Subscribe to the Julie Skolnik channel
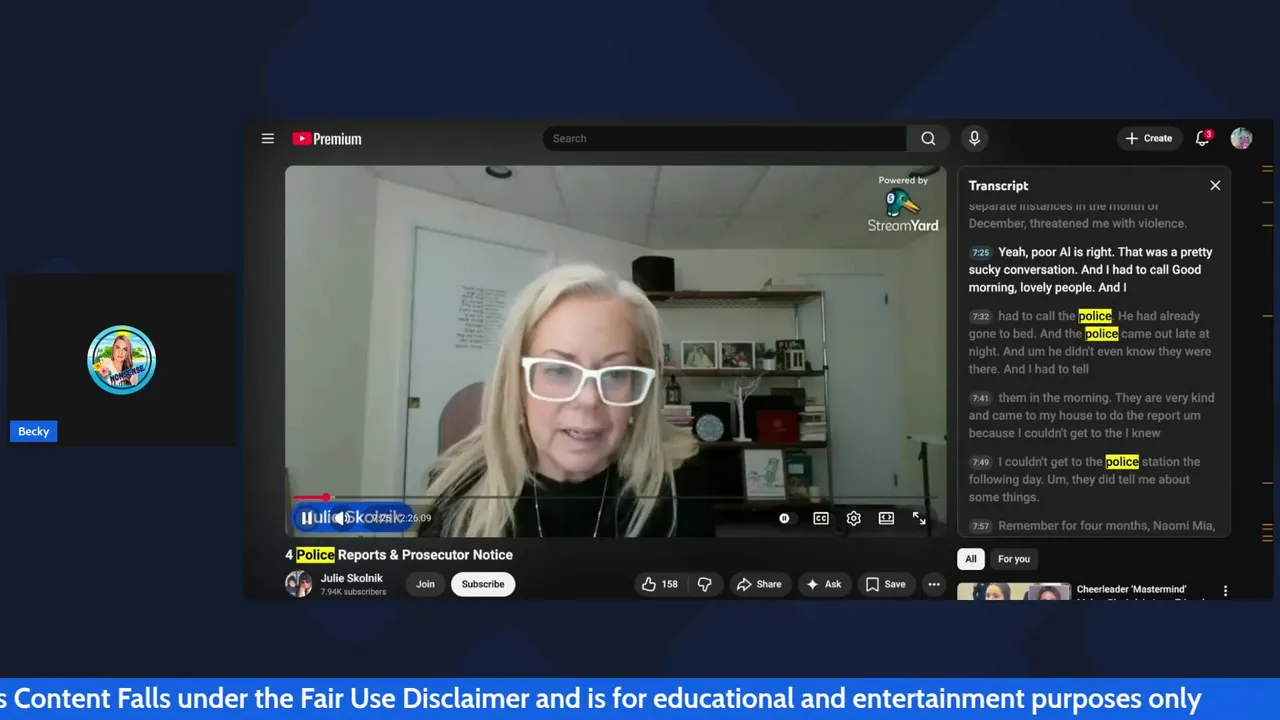This screenshot has width=1280, height=720. (x=483, y=584)
